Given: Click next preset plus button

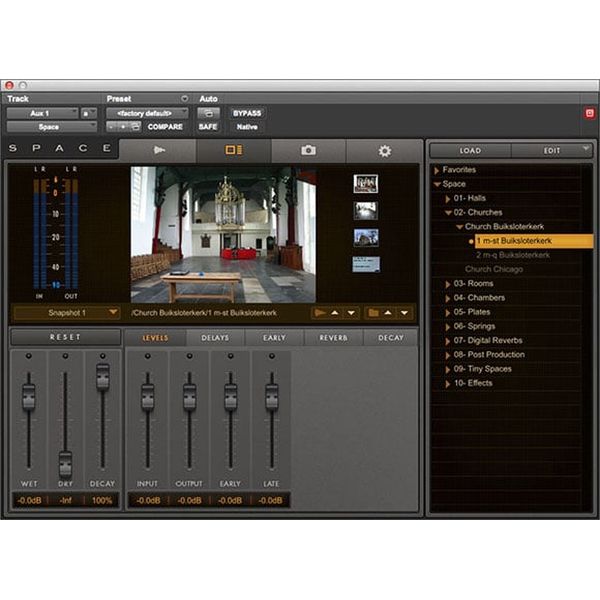Looking at the screenshot, I should pos(123,127).
